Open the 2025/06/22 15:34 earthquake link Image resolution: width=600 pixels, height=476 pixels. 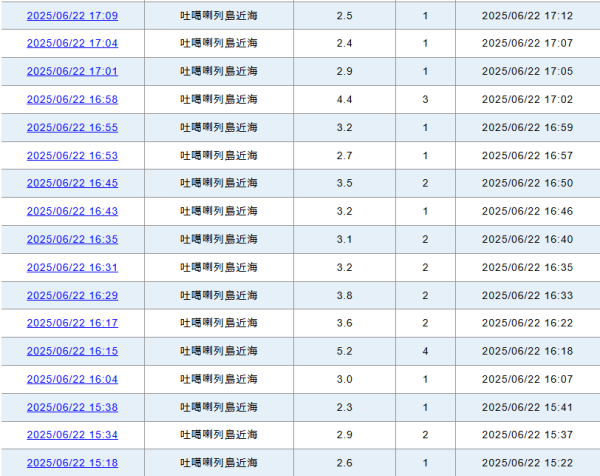click(72, 435)
